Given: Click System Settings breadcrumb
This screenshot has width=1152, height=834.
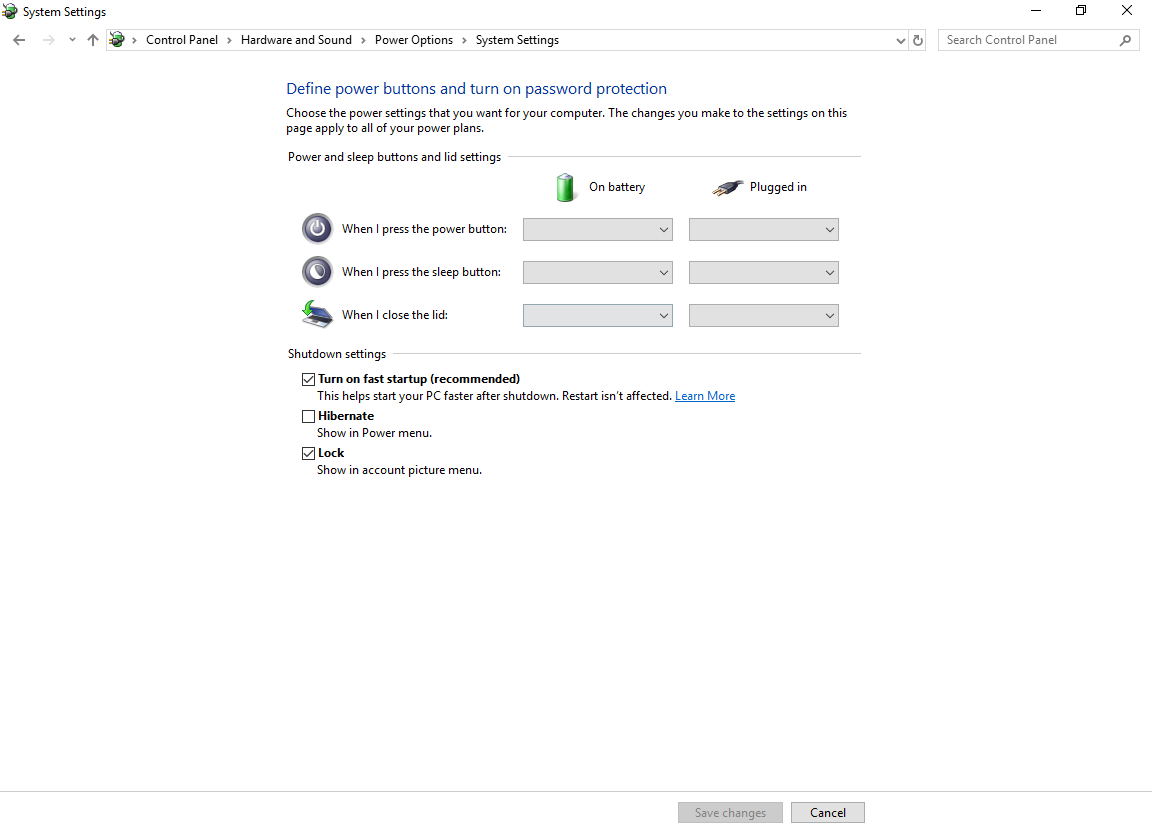Looking at the screenshot, I should click(x=517, y=40).
